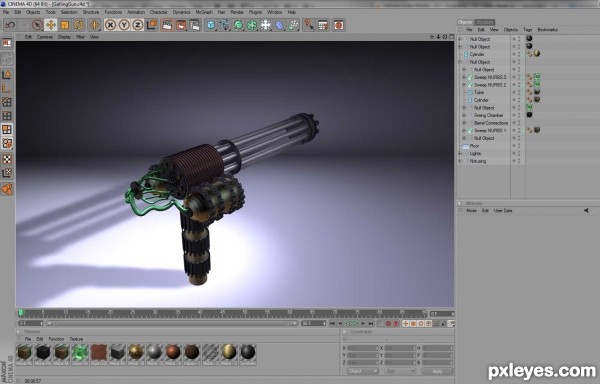Click the red record keyframe button
Screen dimensions: 600x384
388,324
